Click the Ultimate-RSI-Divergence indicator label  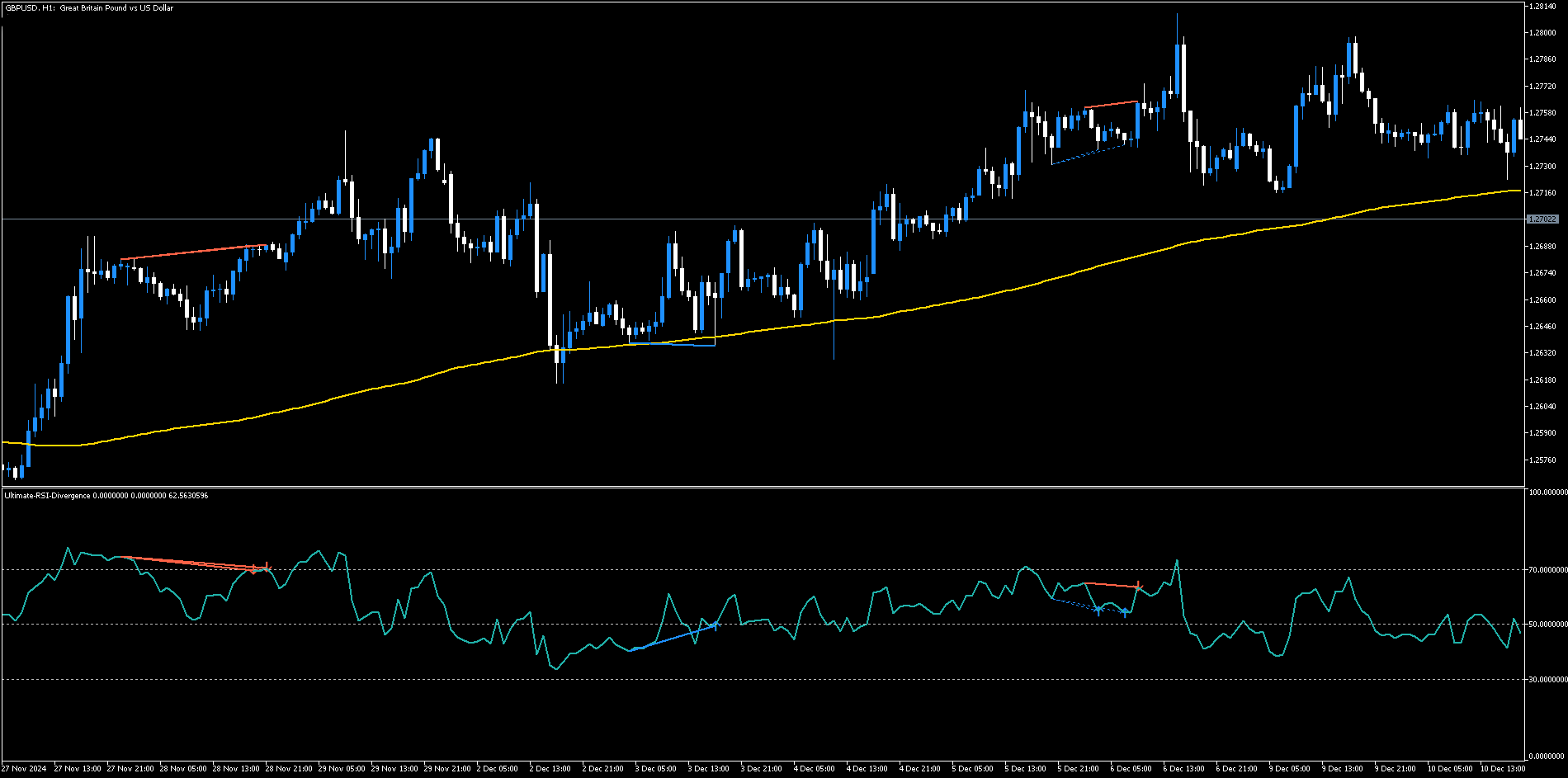(x=45, y=497)
